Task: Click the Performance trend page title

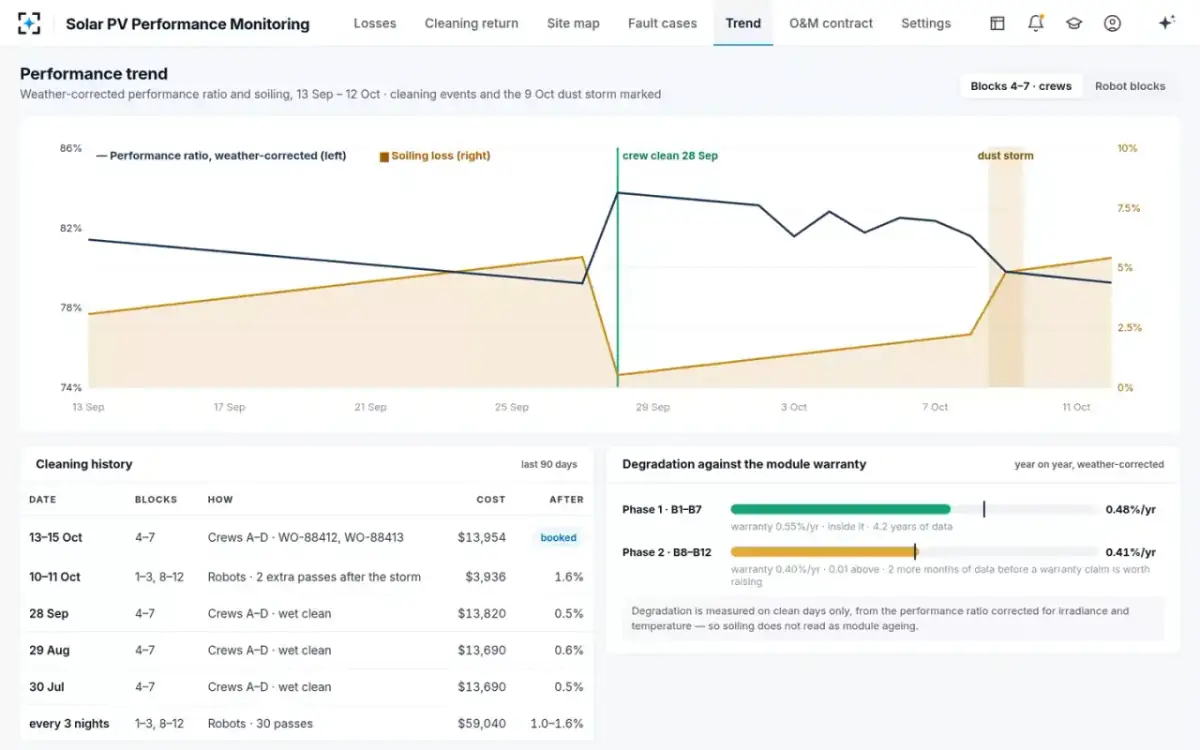Action: coord(94,73)
